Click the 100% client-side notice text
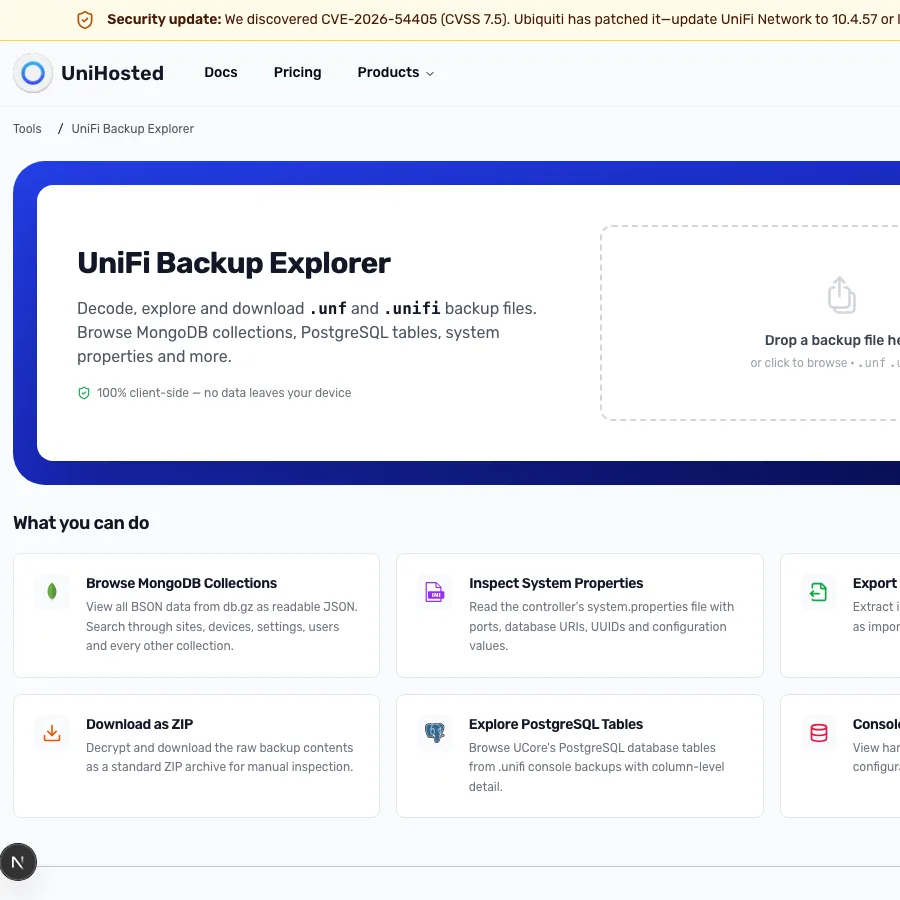 pyautogui.click(x=224, y=393)
